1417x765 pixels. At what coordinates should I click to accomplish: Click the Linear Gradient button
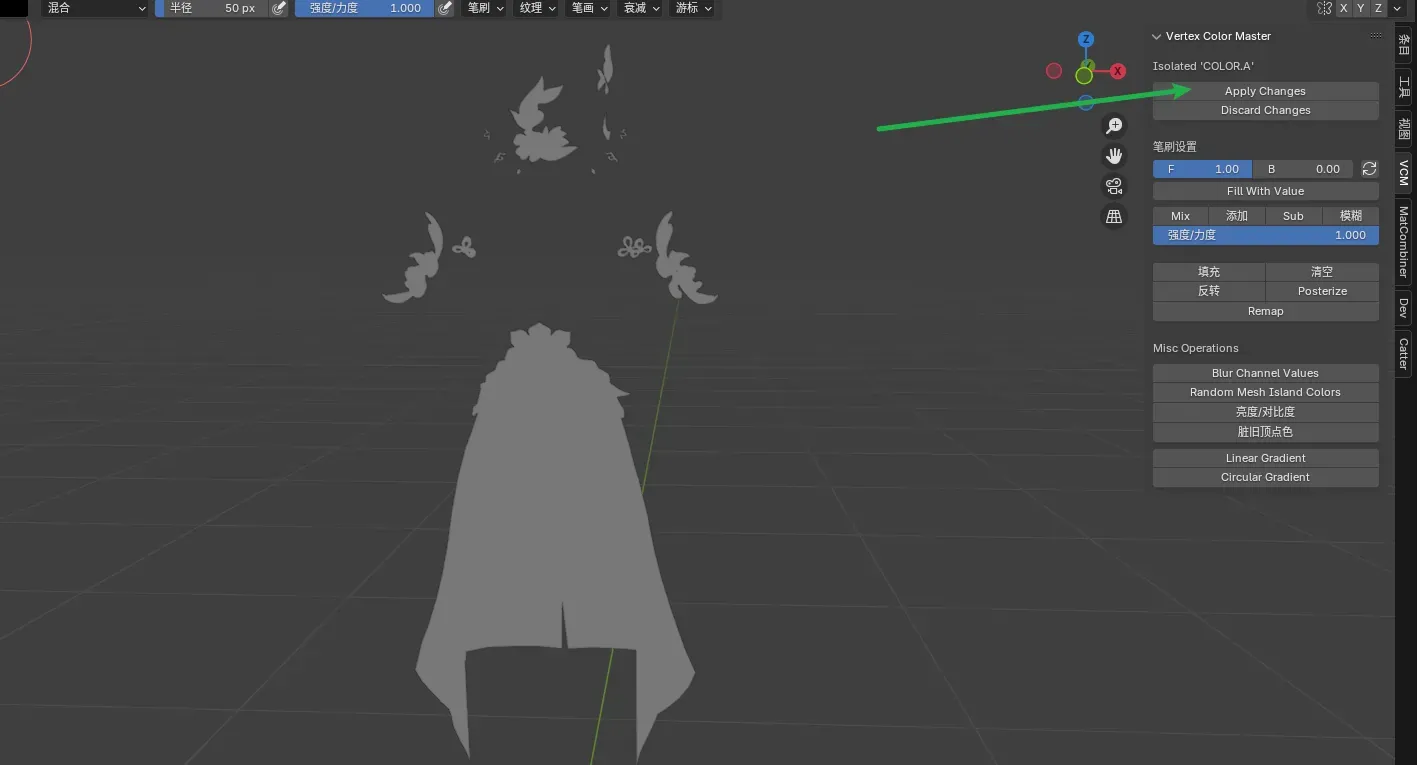tap(1265, 458)
